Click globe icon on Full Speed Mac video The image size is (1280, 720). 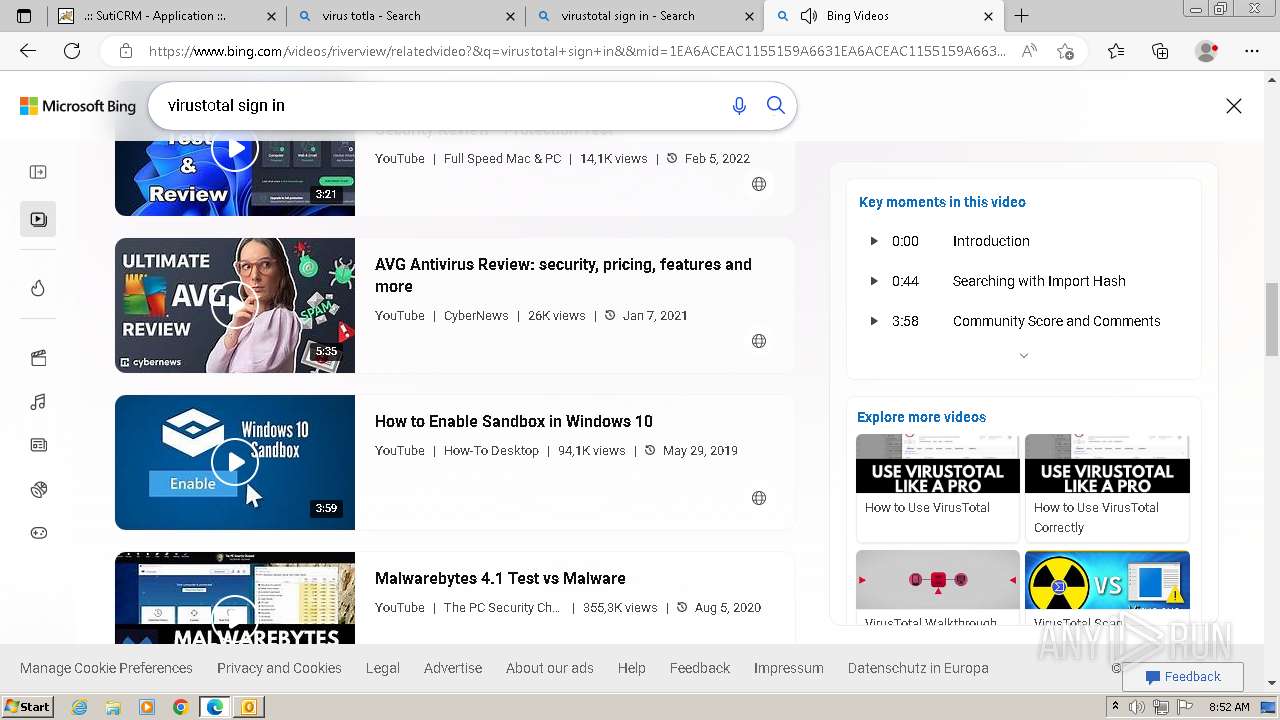759,184
